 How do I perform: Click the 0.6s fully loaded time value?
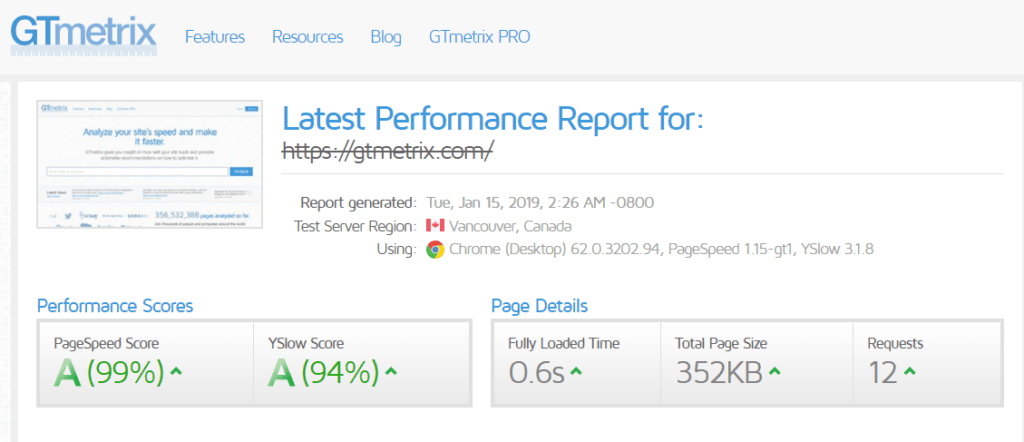coord(536,372)
